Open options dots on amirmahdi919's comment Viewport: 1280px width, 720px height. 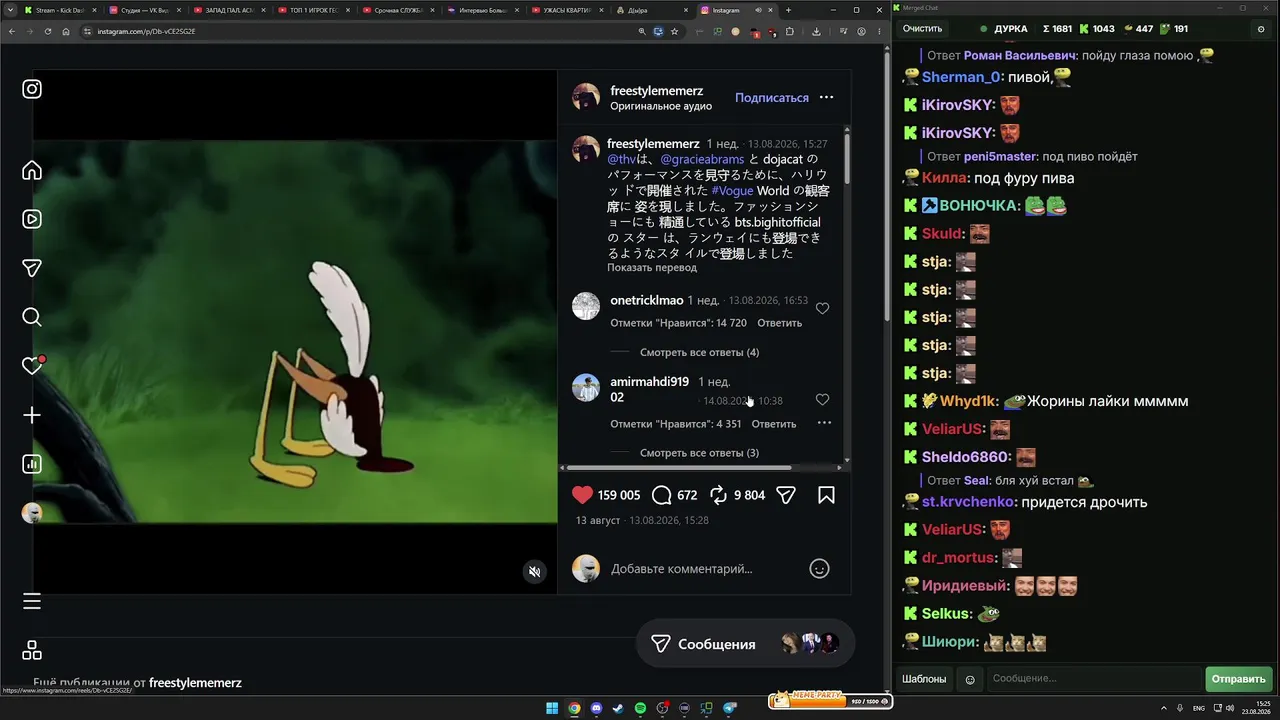click(x=824, y=423)
